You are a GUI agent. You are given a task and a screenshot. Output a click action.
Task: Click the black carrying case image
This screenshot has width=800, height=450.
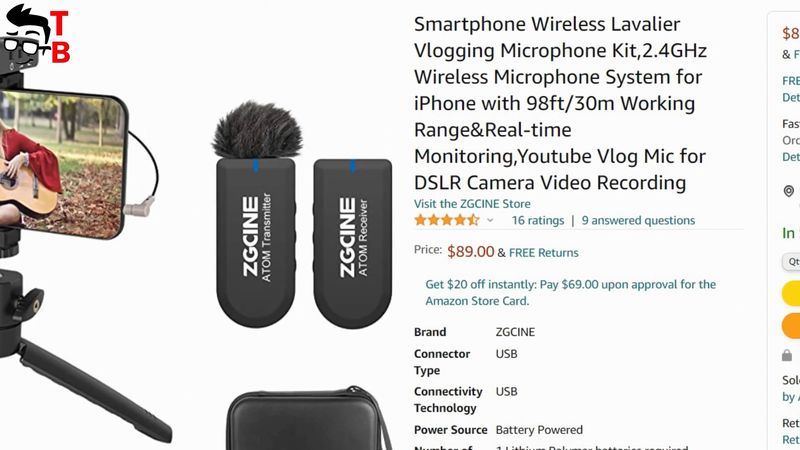(306, 420)
